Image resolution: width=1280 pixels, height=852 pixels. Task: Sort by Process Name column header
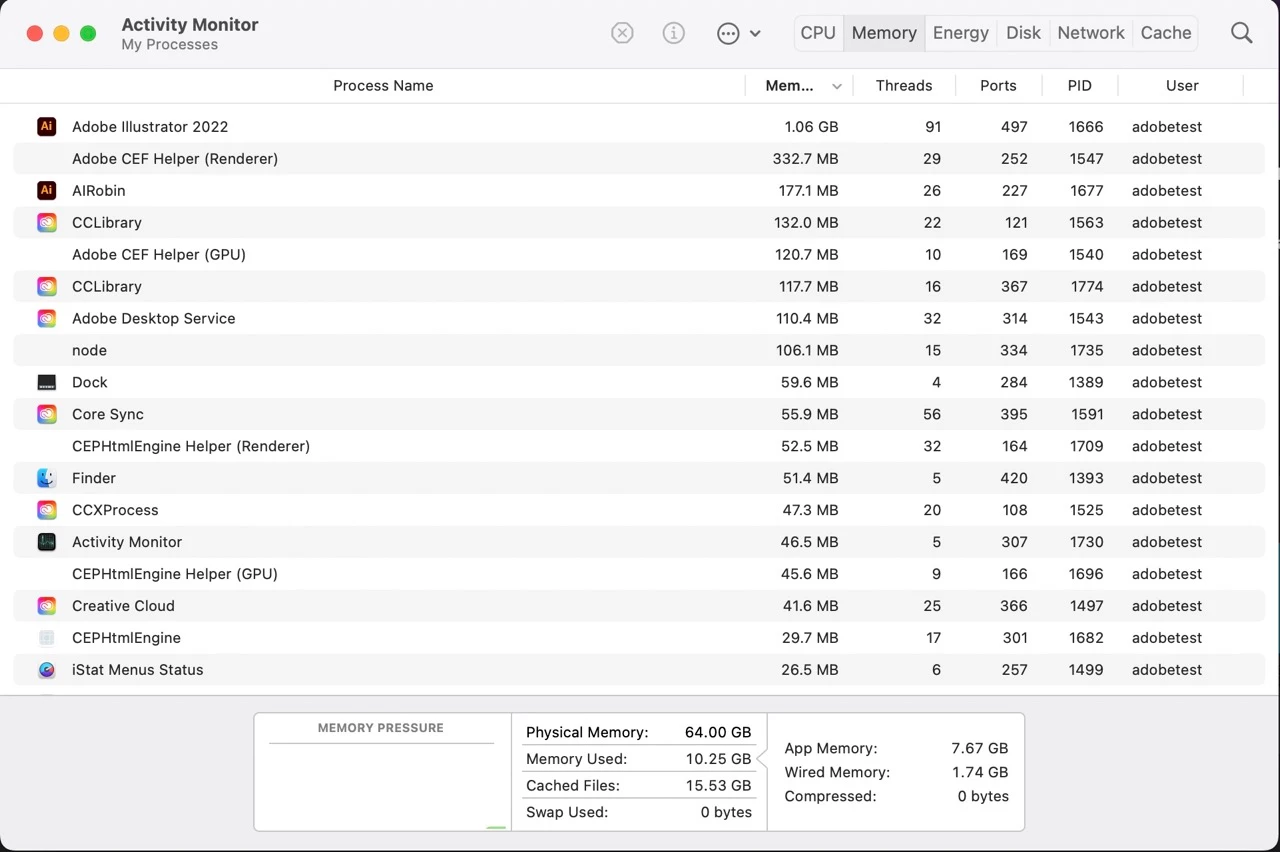click(x=383, y=86)
